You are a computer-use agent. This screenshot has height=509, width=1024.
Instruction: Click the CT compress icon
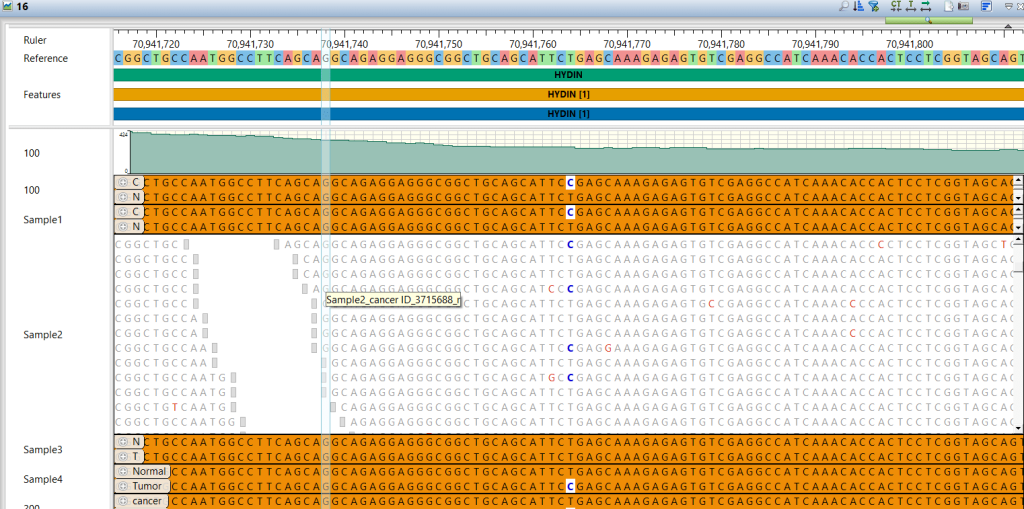point(895,7)
